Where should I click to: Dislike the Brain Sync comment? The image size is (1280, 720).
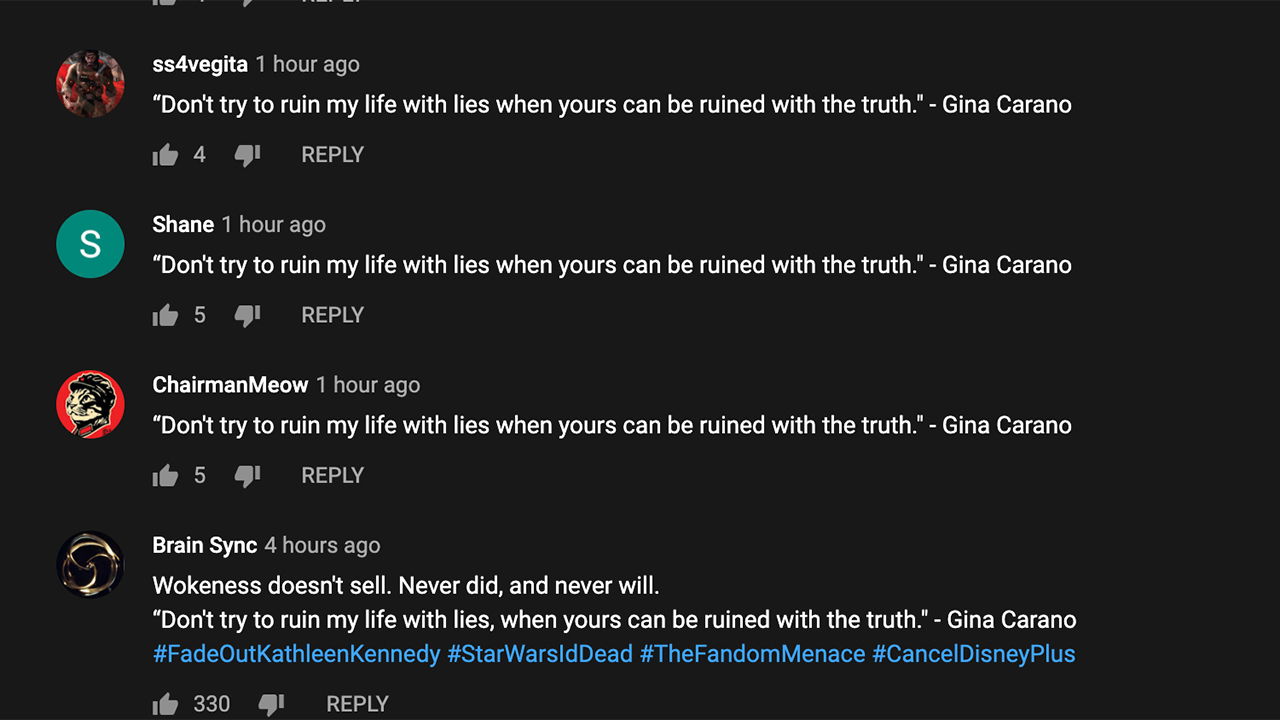tap(271, 705)
